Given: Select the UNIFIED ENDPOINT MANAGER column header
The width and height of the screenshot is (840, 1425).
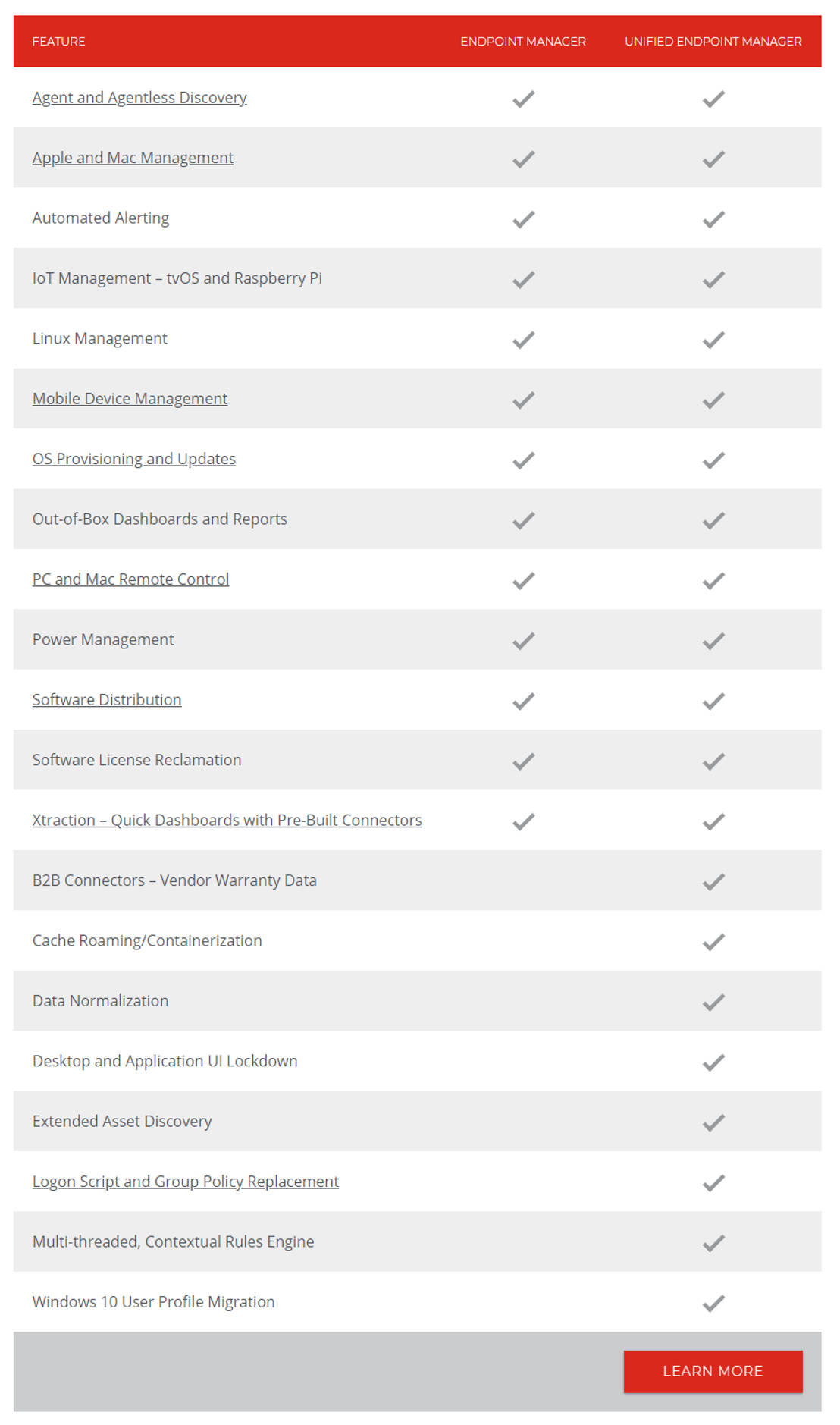Looking at the screenshot, I should point(713,42).
